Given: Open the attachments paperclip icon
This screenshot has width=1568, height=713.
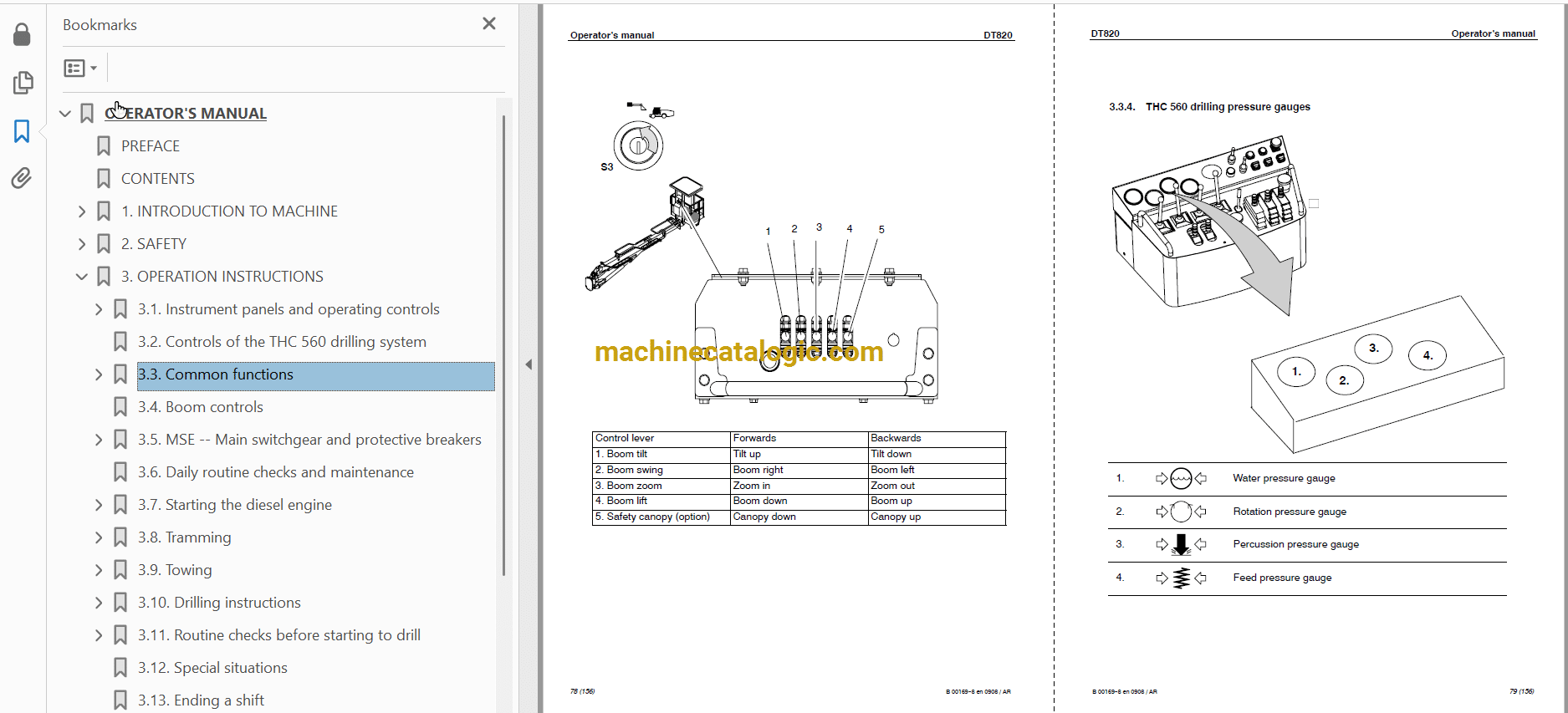Looking at the screenshot, I should tap(23, 178).
